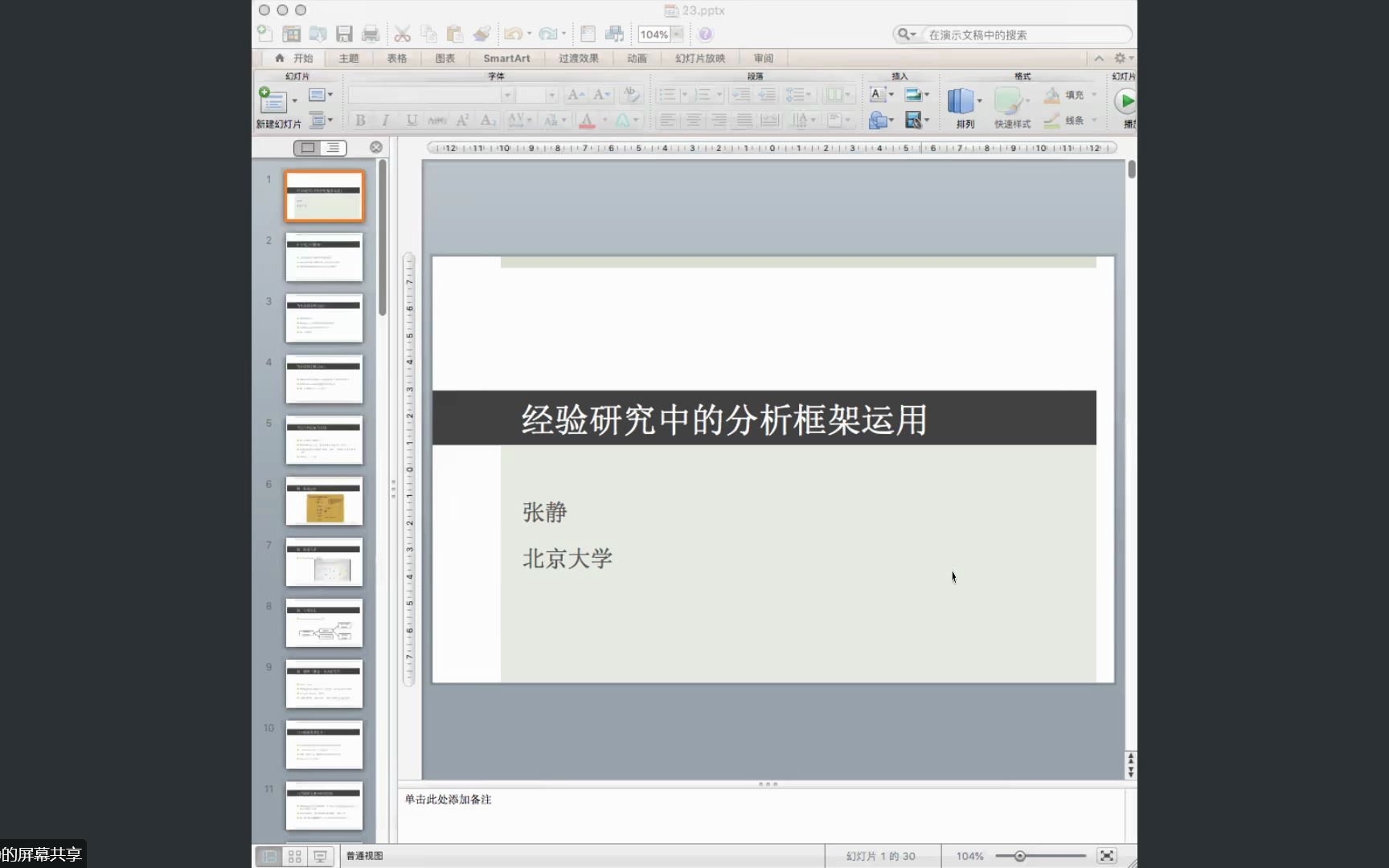Click the Paste clipboard icon
Image resolution: width=1389 pixels, height=868 pixels.
tap(455, 34)
